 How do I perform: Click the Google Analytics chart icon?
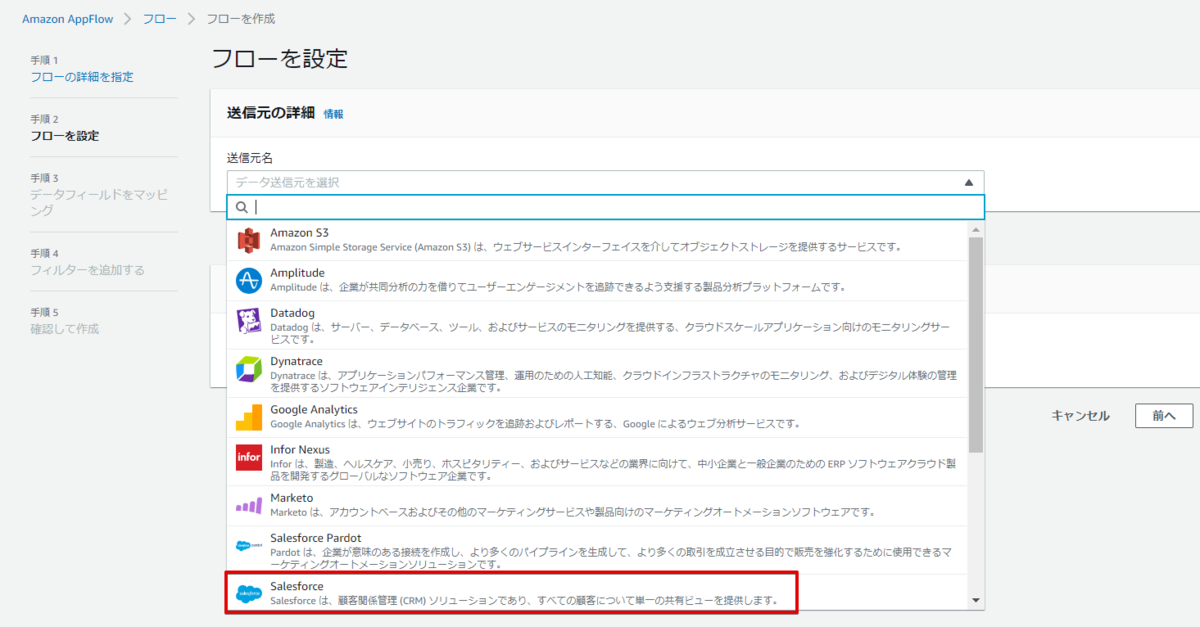(248, 417)
